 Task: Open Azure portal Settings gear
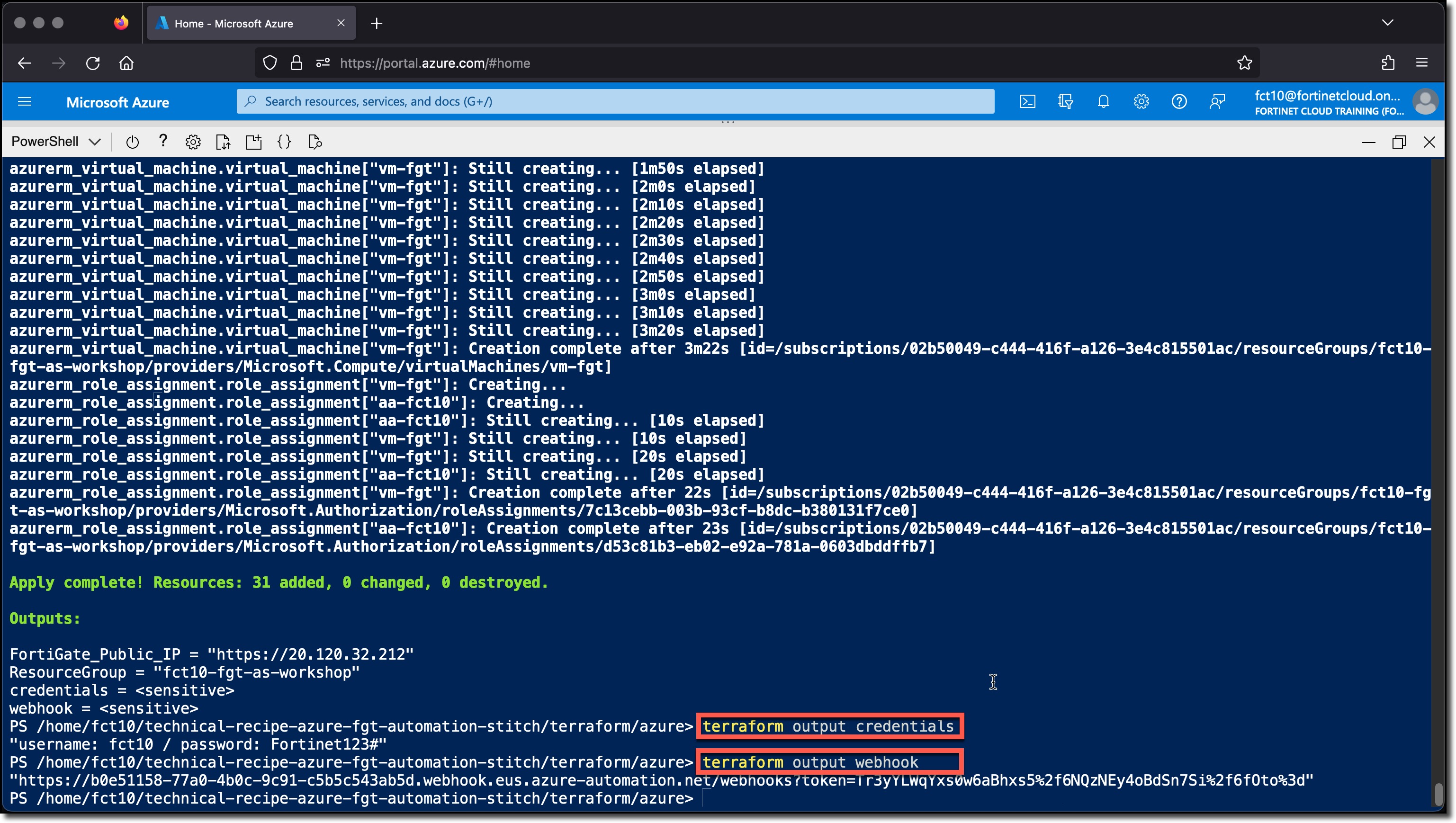click(x=1141, y=102)
